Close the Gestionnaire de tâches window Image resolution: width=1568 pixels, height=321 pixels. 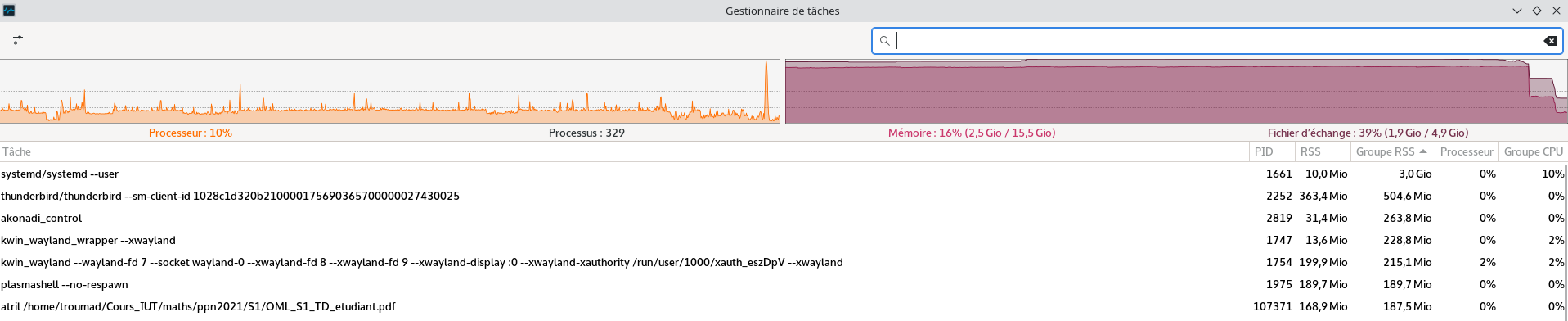coord(1556,11)
